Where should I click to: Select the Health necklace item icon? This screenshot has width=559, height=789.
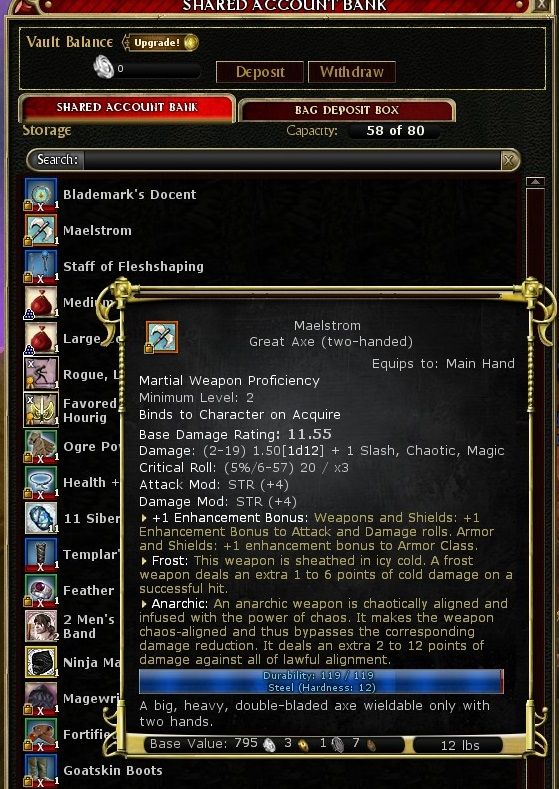tap(41, 482)
